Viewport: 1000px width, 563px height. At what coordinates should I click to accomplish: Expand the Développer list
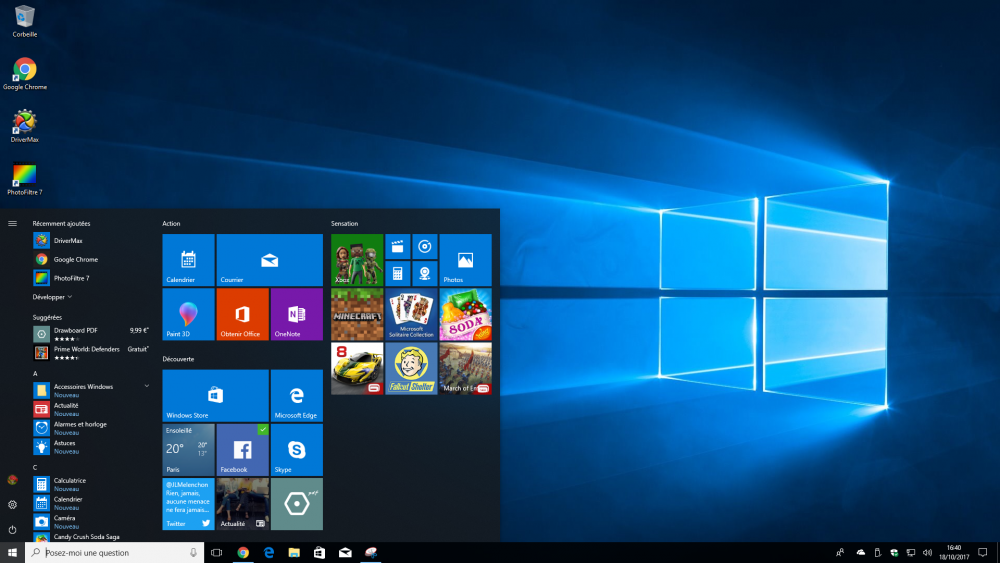[52, 297]
